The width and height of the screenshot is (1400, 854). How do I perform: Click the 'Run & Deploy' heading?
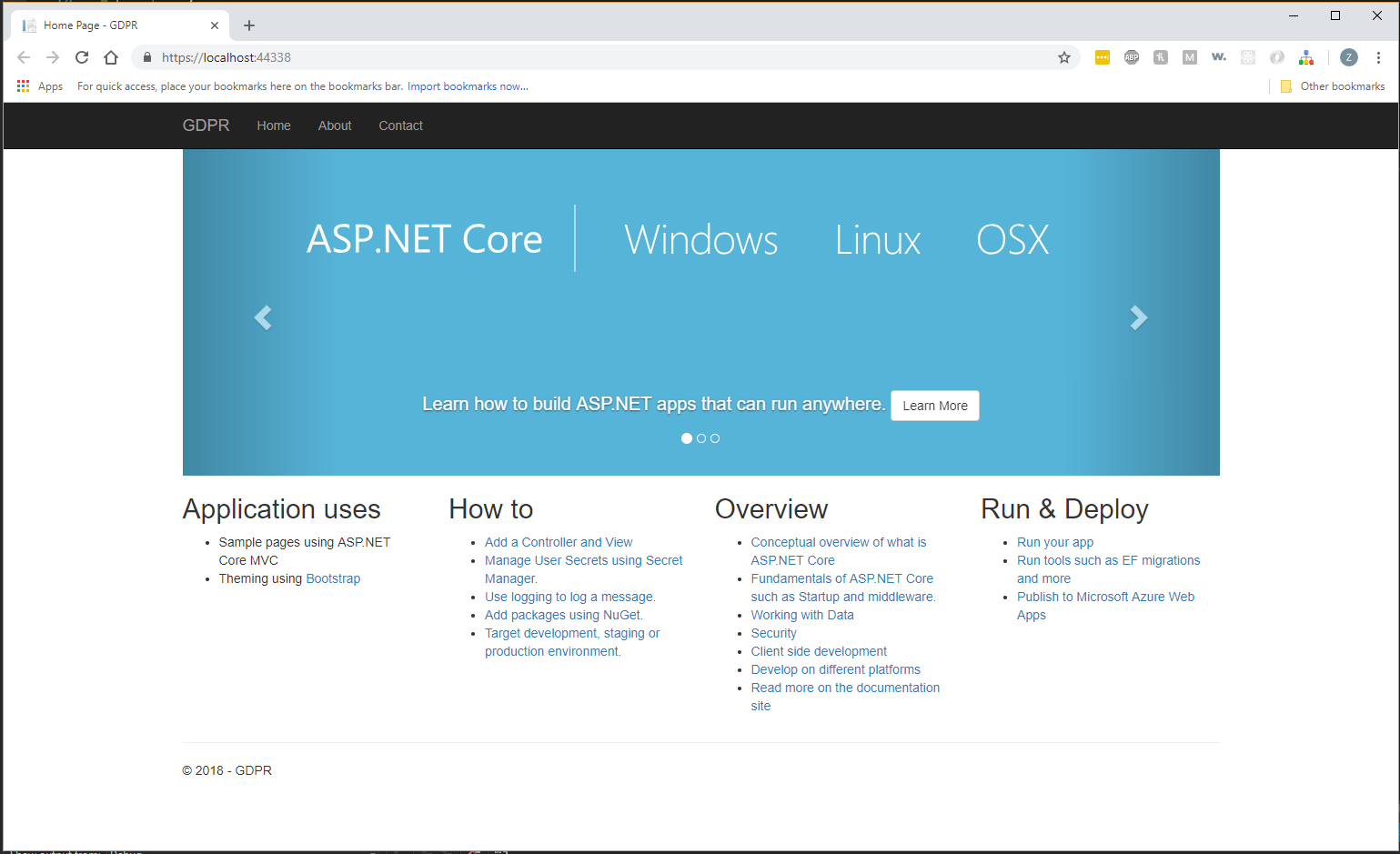(x=1064, y=509)
